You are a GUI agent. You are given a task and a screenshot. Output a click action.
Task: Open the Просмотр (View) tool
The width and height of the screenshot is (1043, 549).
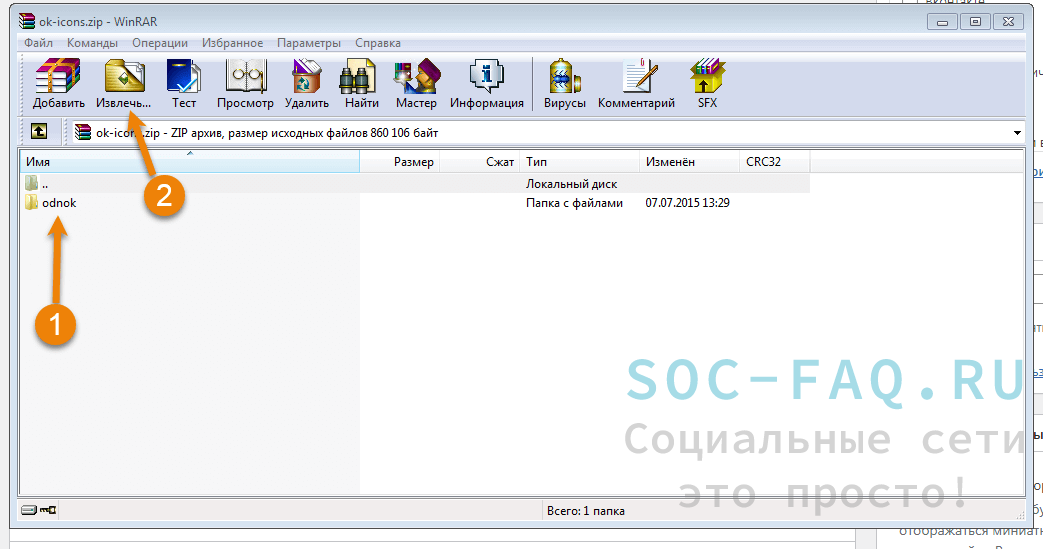tap(245, 84)
